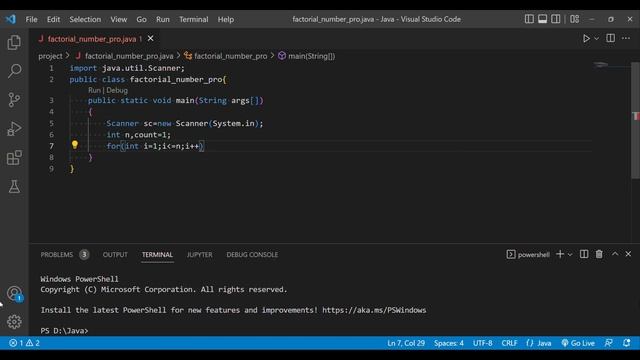Switch to Terminal panel tab
This screenshot has width=640, height=360.
point(157,254)
